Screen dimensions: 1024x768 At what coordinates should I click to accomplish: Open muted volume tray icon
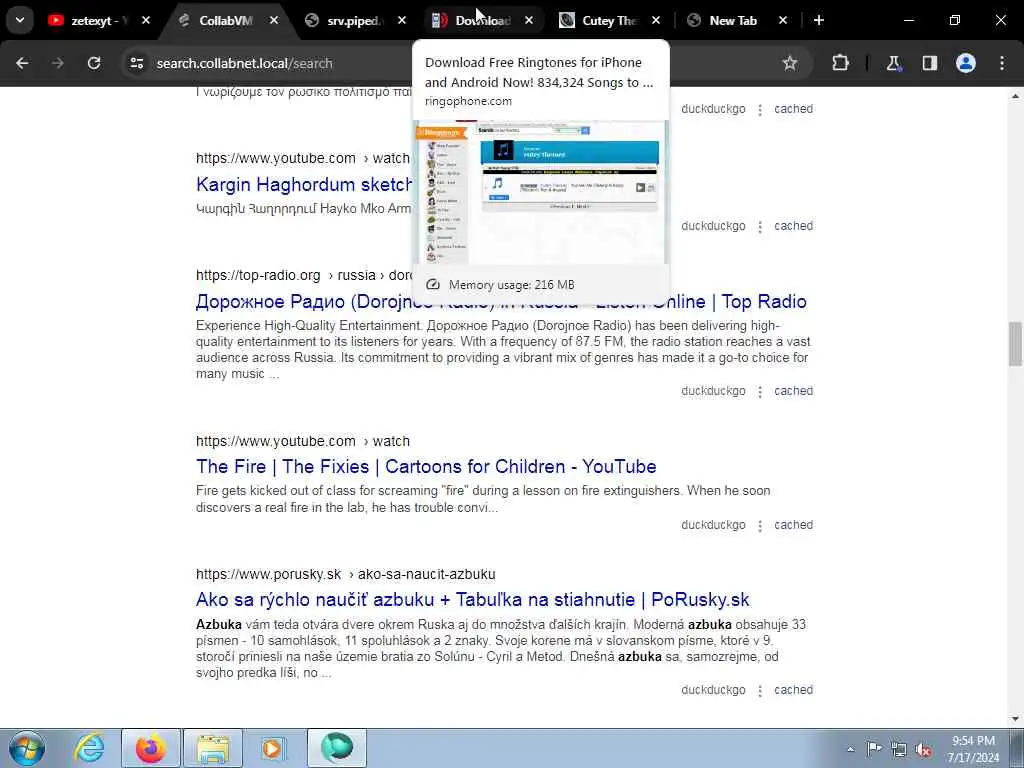(923, 749)
